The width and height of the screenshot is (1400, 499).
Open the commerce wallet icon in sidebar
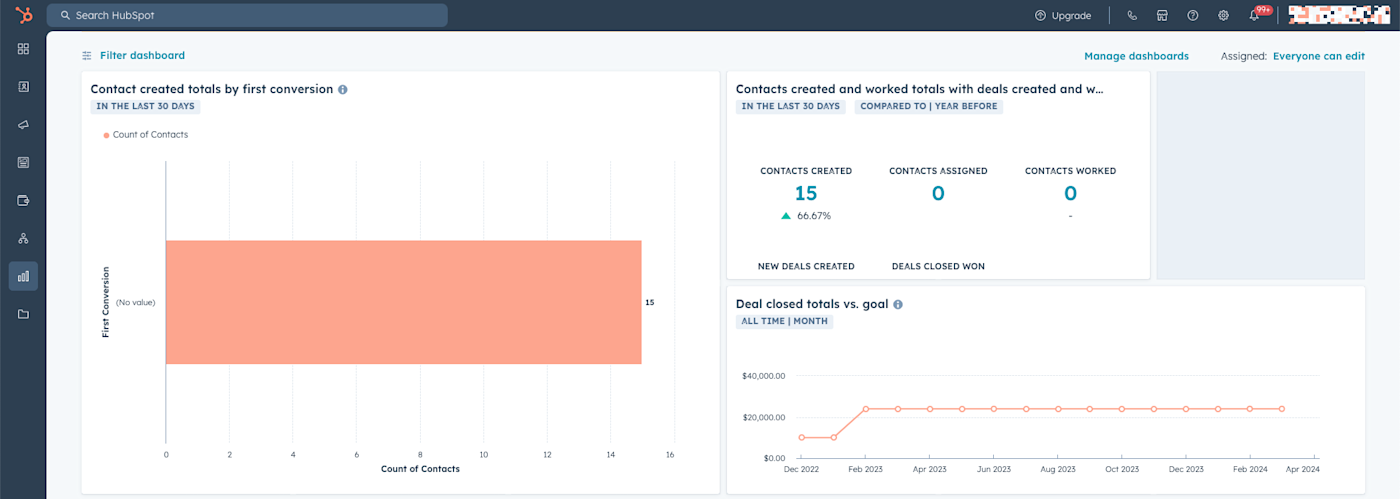point(23,200)
